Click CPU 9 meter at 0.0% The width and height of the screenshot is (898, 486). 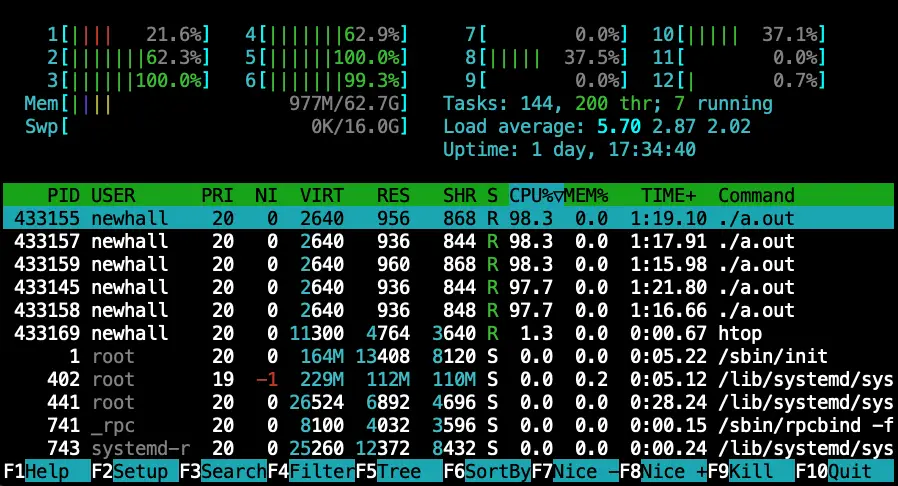(x=546, y=80)
